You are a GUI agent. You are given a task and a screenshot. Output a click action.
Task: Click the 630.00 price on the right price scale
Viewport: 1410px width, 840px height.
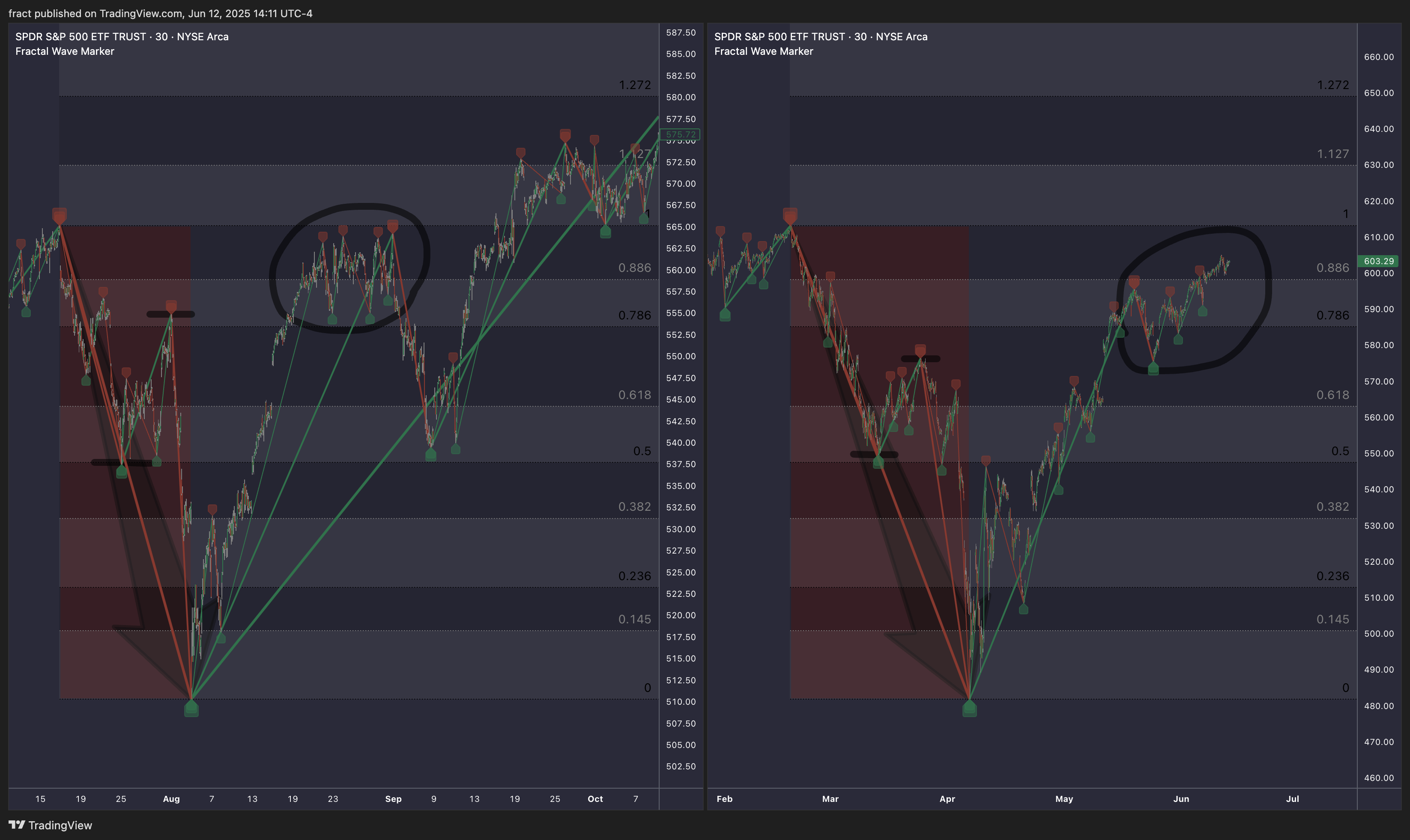tap(1379, 165)
